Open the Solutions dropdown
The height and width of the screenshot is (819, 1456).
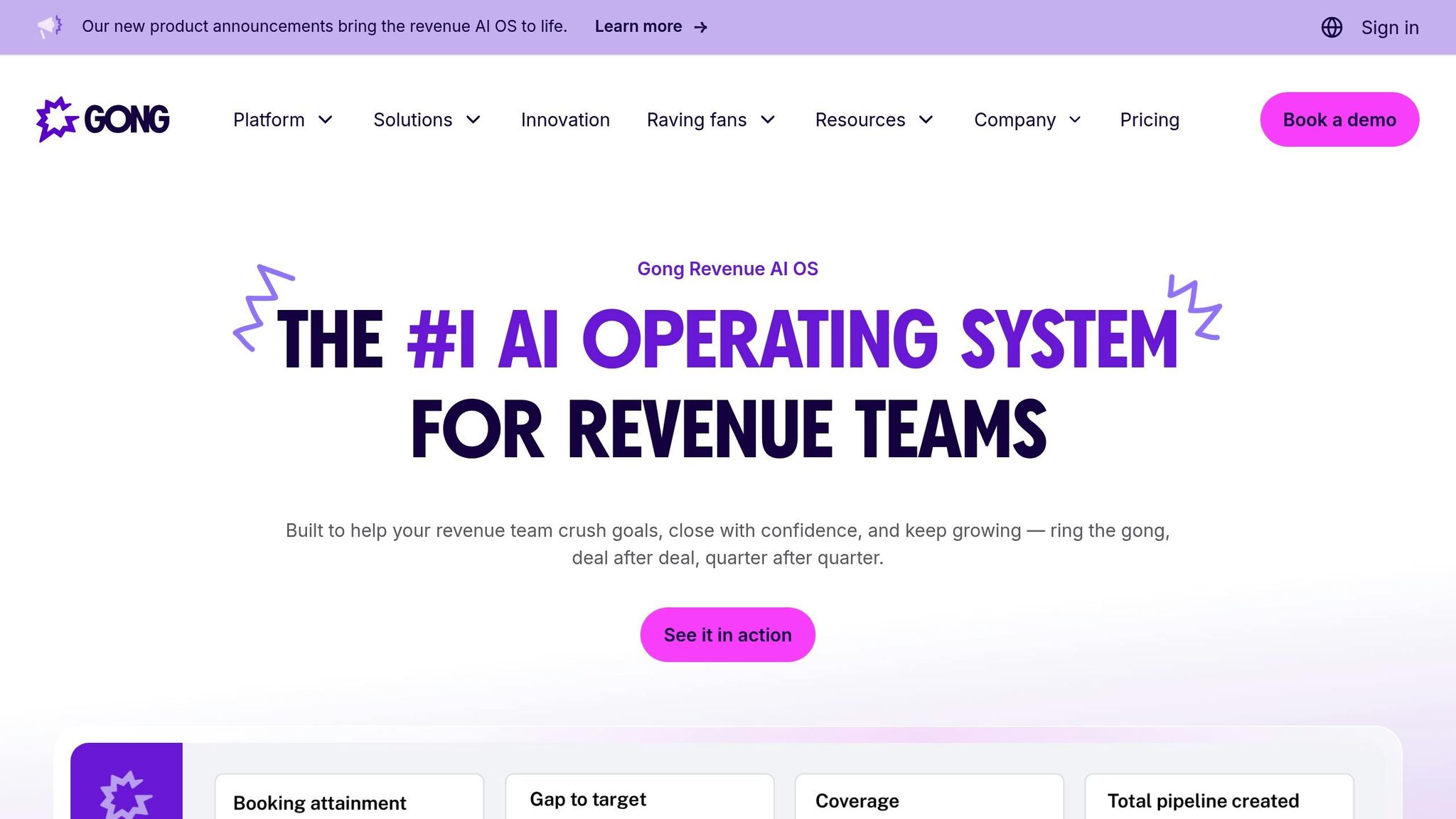click(427, 120)
